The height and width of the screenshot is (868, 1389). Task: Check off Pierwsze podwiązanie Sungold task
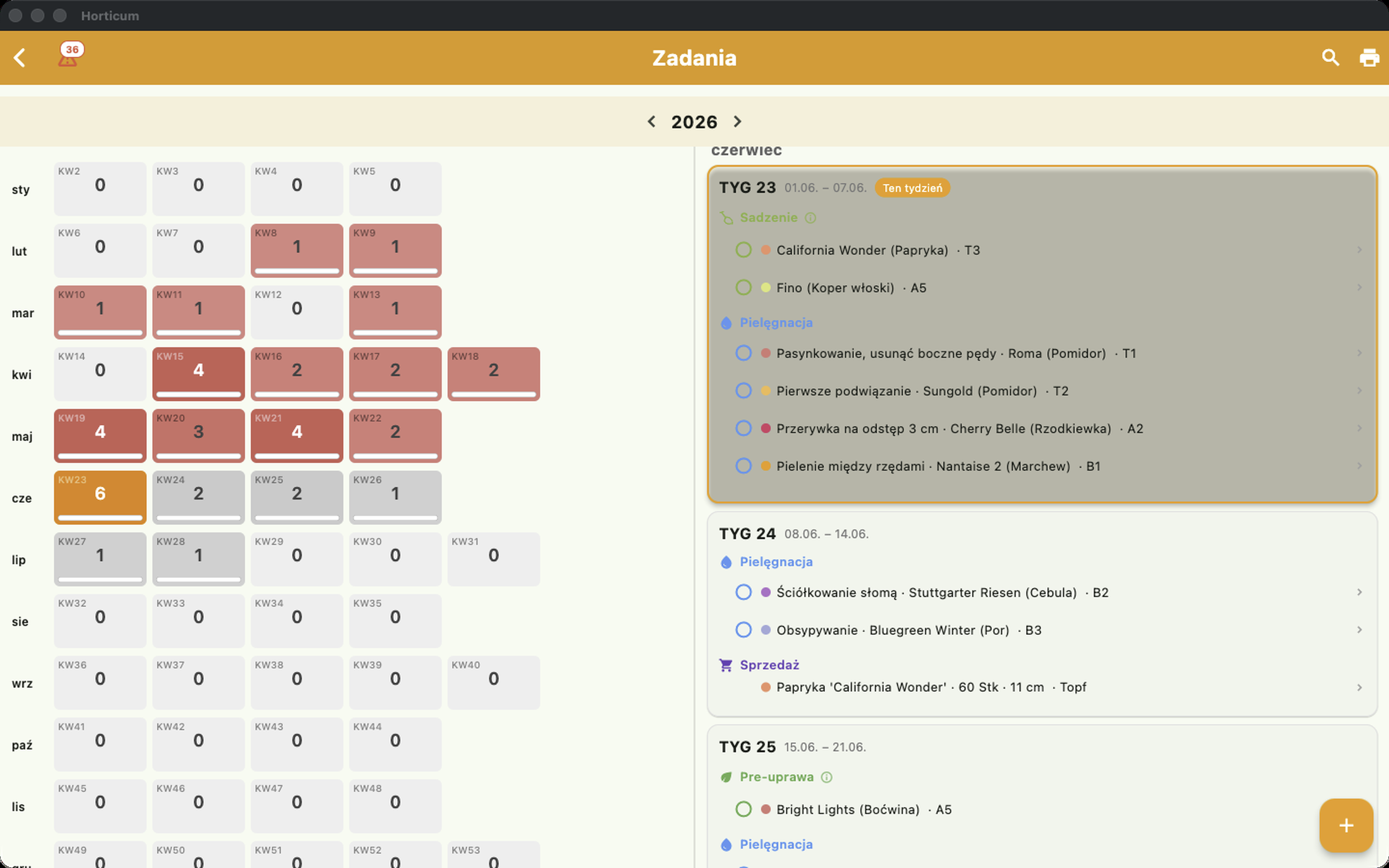click(743, 391)
